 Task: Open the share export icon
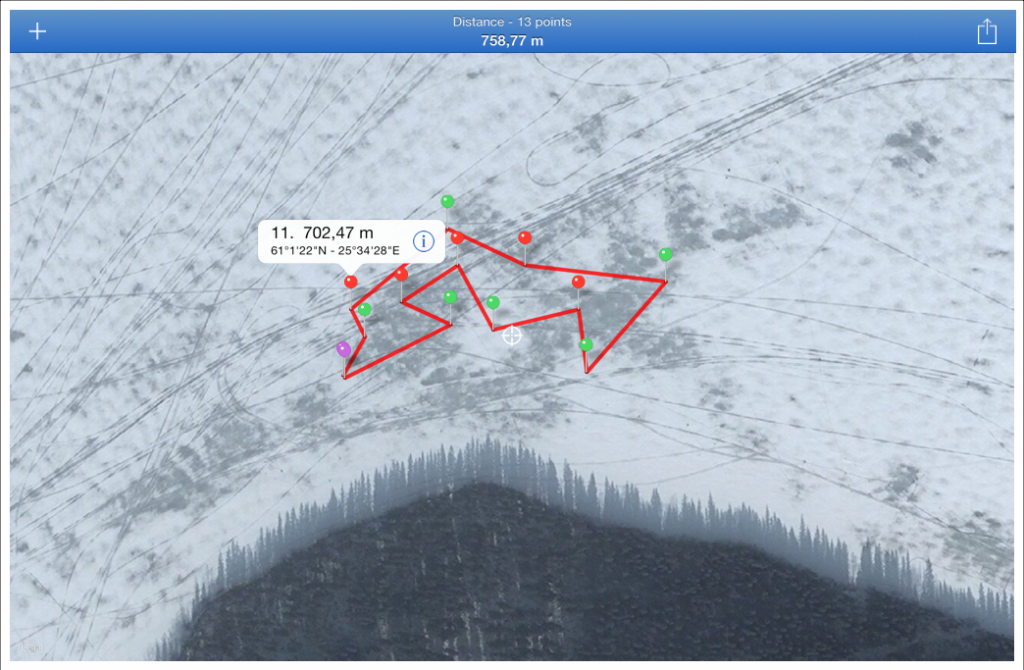[987, 31]
